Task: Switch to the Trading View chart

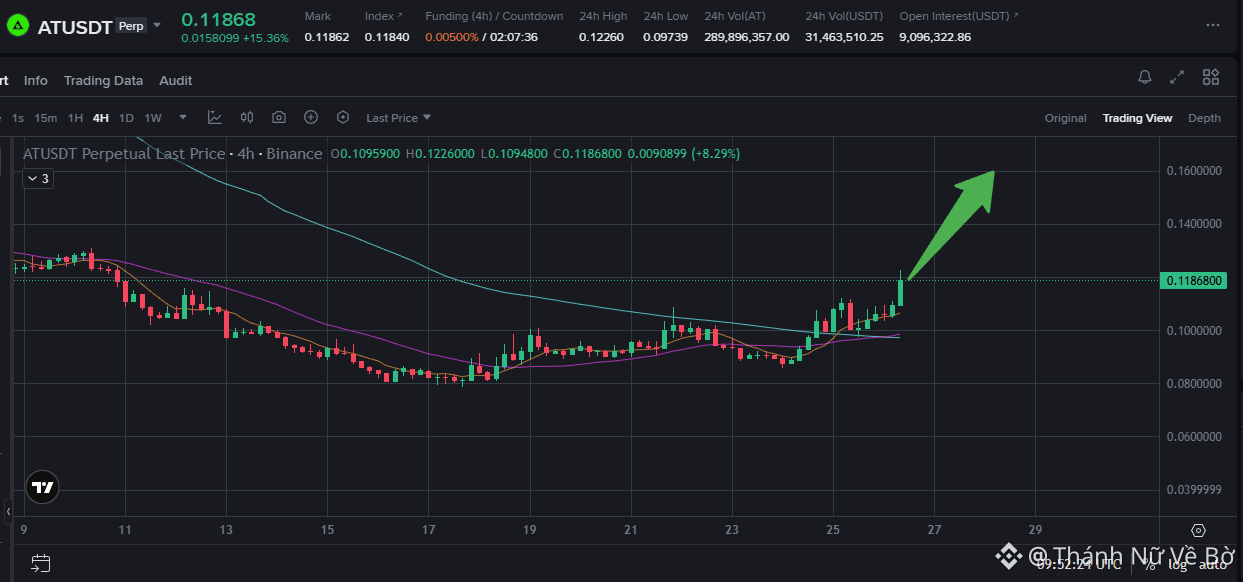Action: (1137, 118)
